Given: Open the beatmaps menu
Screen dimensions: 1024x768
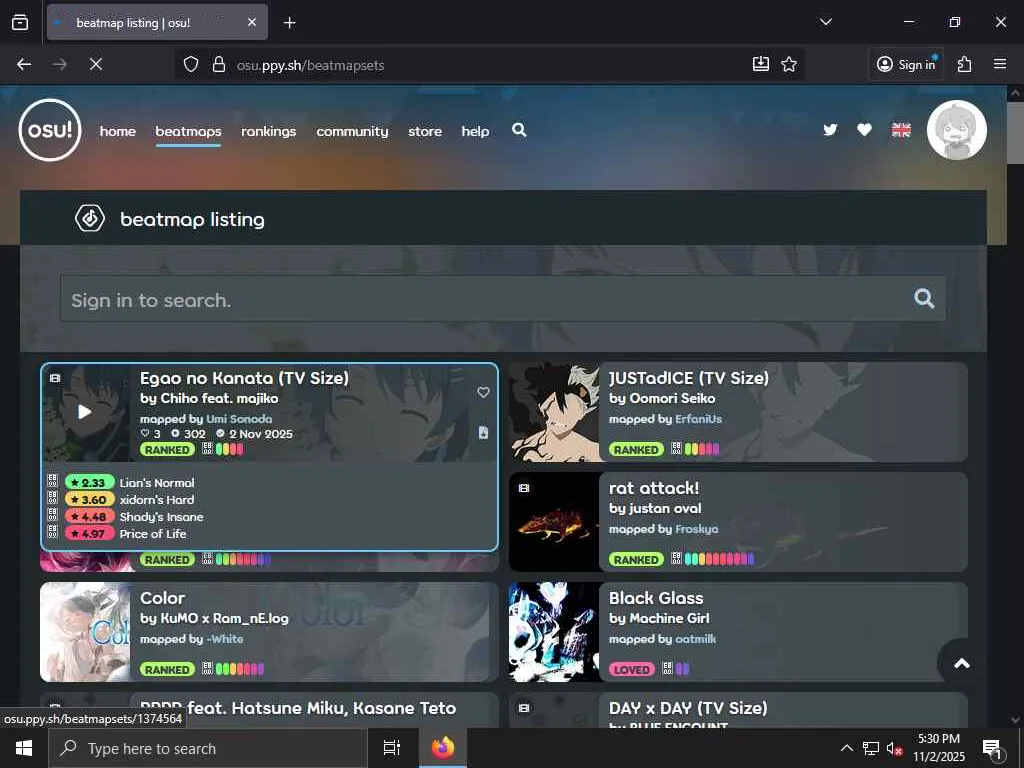Looking at the screenshot, I should [188, 131].
